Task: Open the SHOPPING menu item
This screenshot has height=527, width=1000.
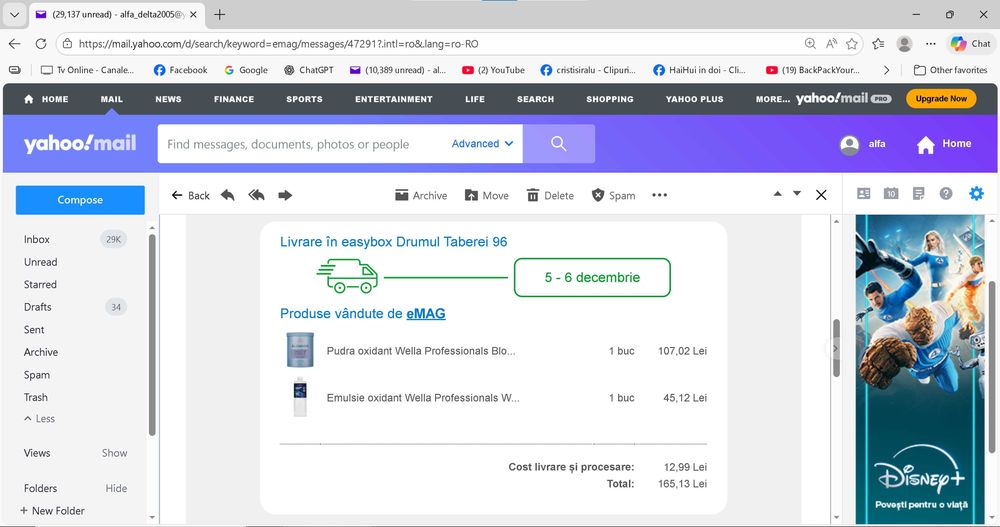Action: pyautogui.click(x=610, y=99)
